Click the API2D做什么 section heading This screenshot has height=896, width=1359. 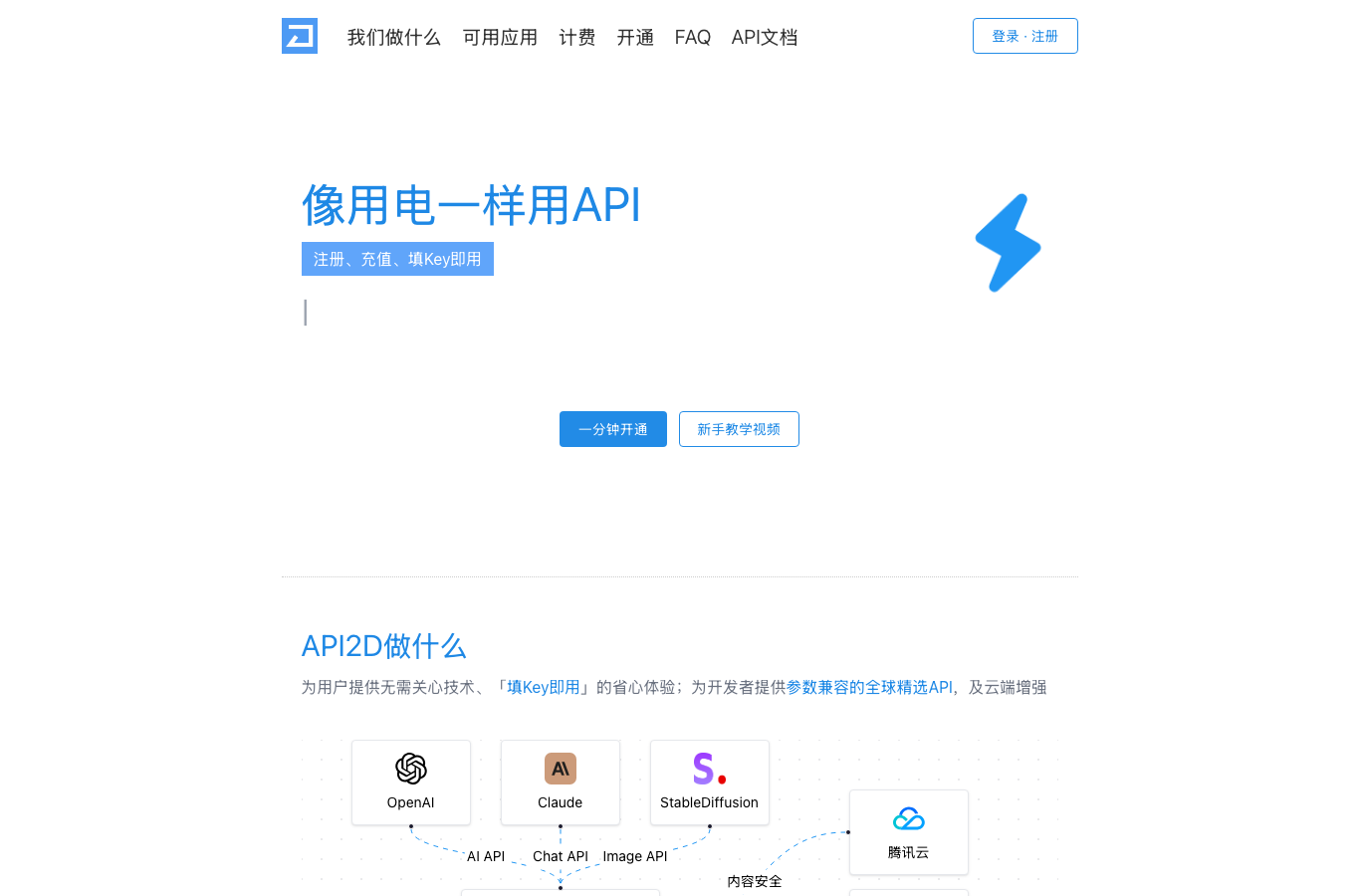point(384,646)
